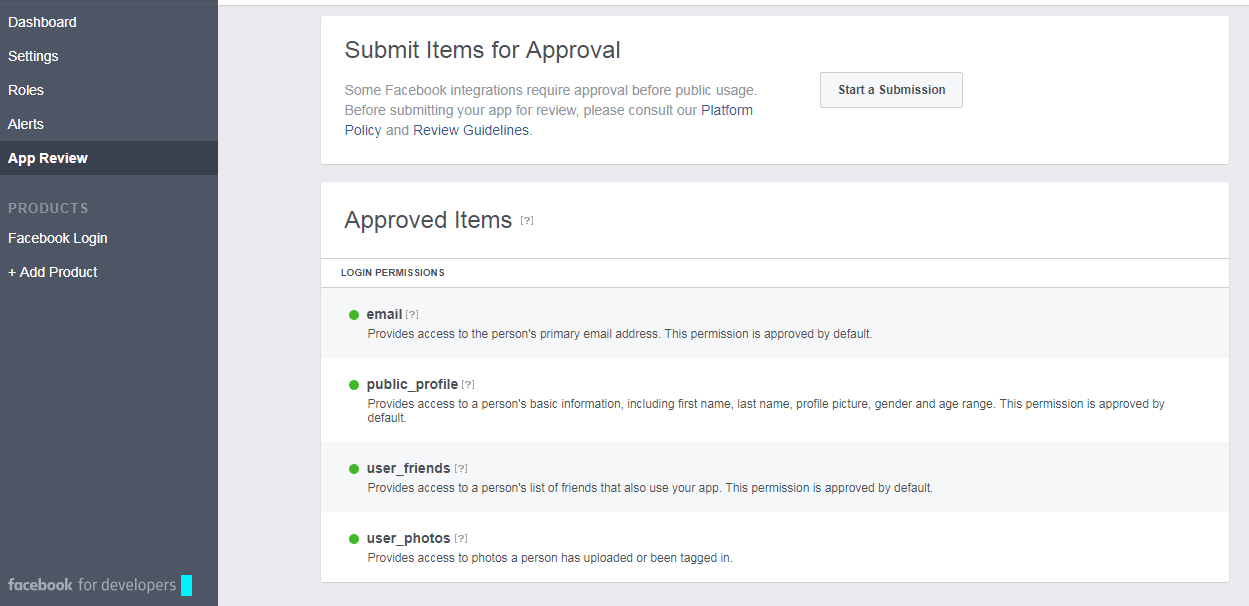This screenshot has height=606, width=1249.
Task: Click green status dot for email
Action: [354, 315]
